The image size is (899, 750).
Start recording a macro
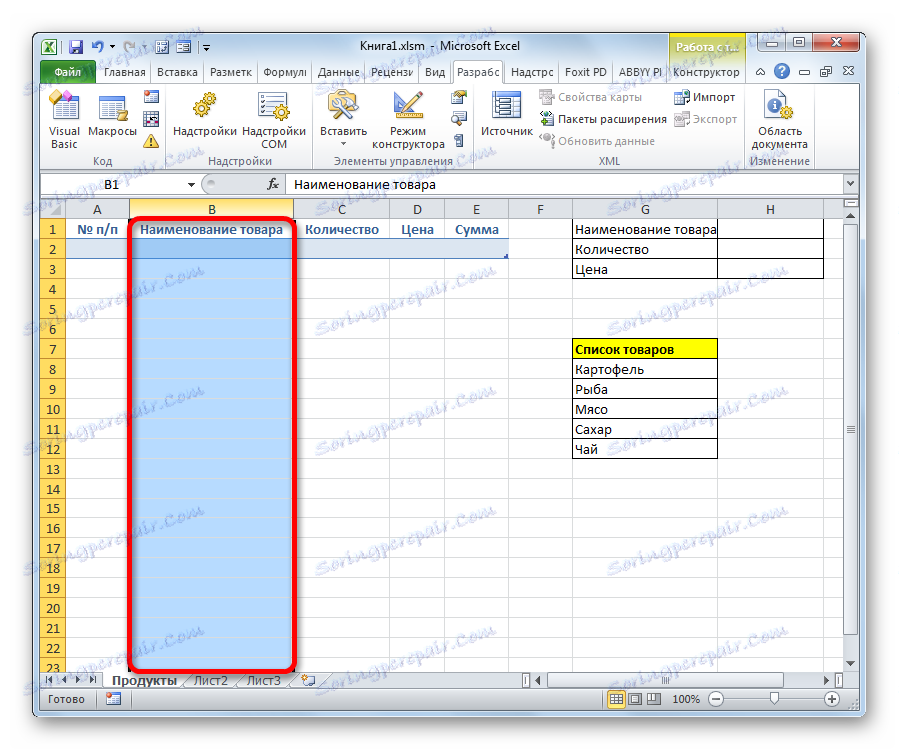(151, 96)
